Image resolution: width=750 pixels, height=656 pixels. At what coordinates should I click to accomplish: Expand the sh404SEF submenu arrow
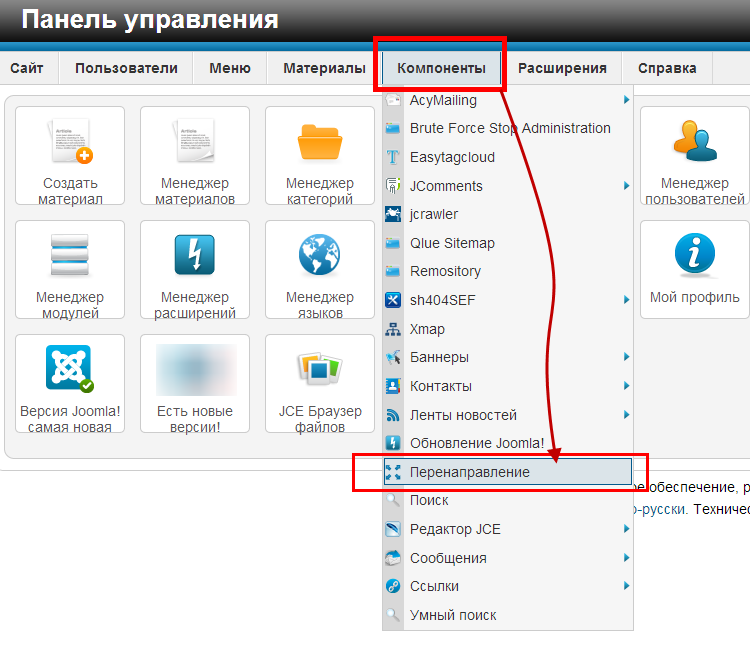(626, 300)
